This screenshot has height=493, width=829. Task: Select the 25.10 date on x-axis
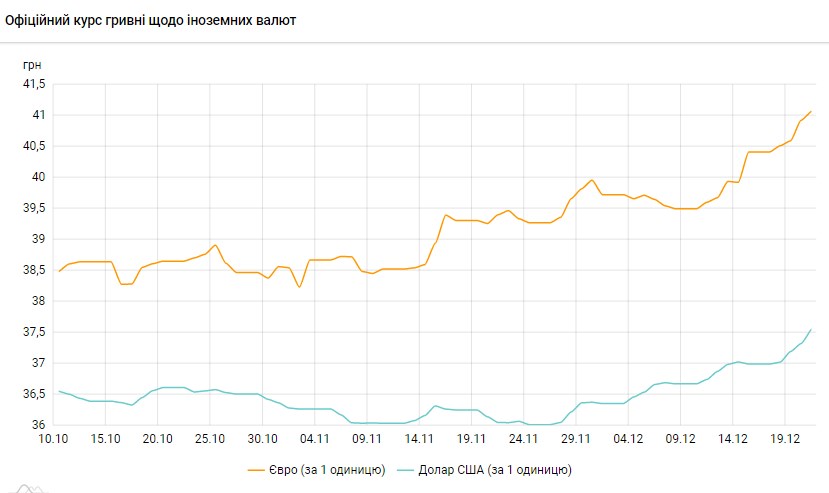pos(210,438)
